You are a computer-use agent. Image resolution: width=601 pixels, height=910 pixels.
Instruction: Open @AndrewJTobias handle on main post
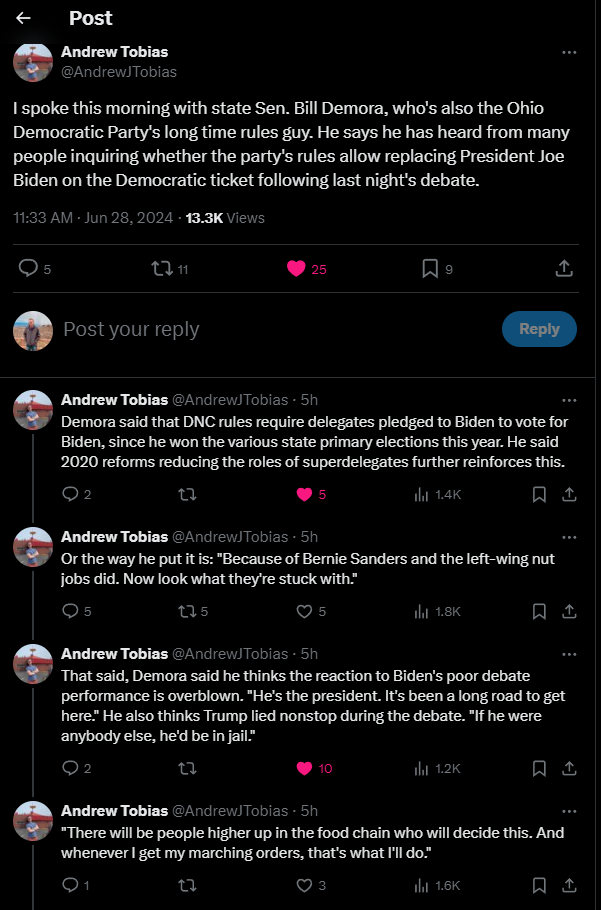119,72
